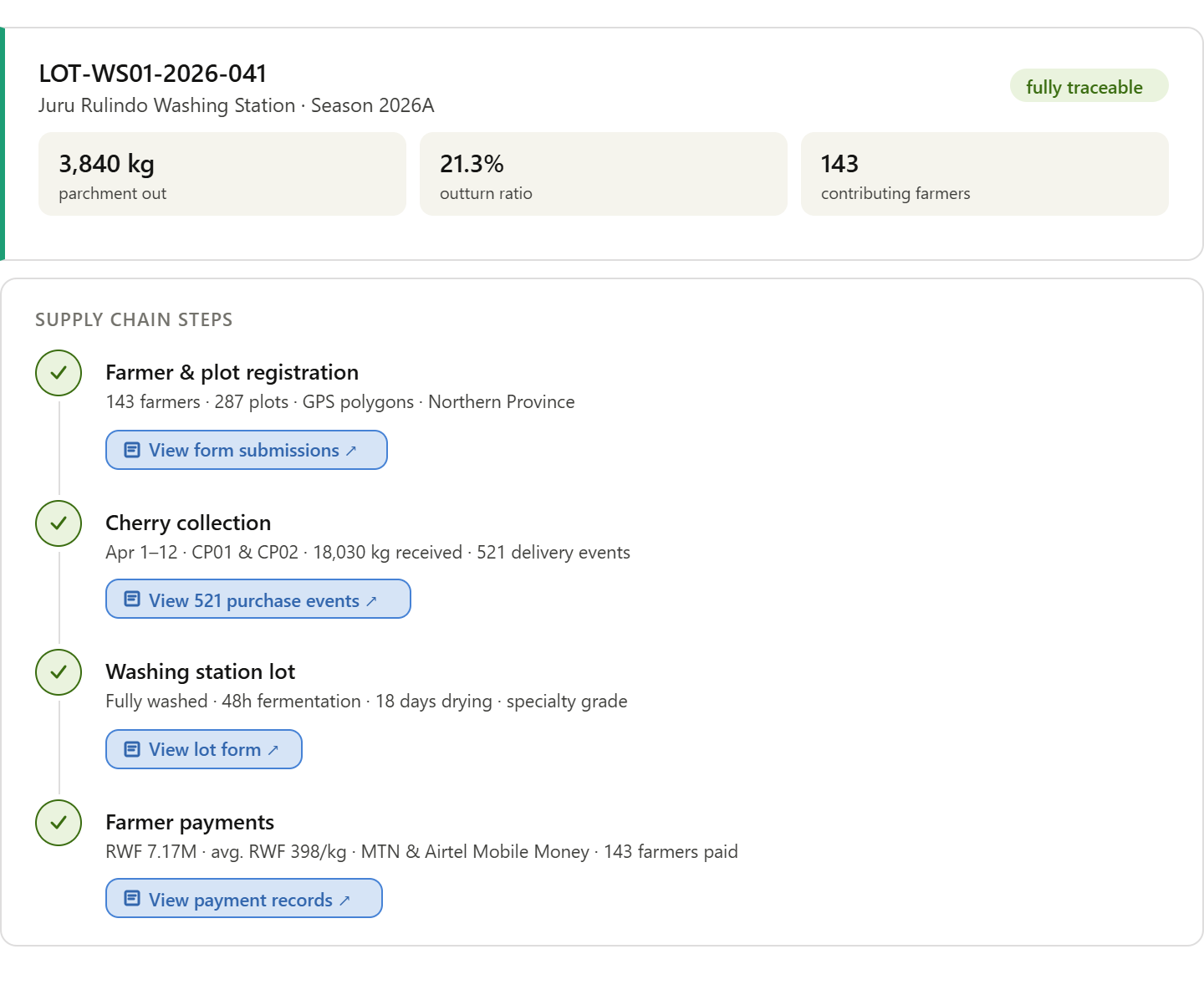1204x990 pixels.
Task: Open View payment records
Action: tap(244, 899)
